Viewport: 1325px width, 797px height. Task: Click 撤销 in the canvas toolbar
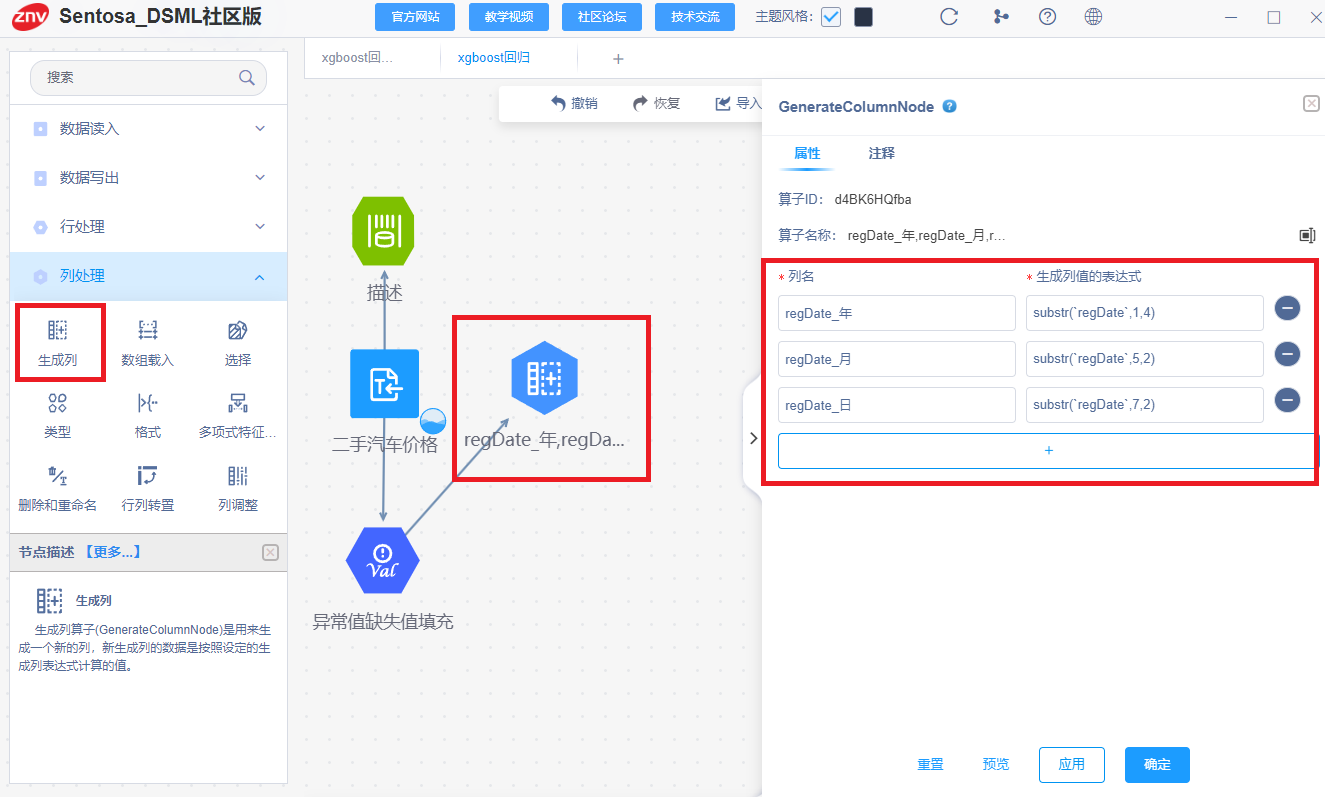[x=574, y=103]
